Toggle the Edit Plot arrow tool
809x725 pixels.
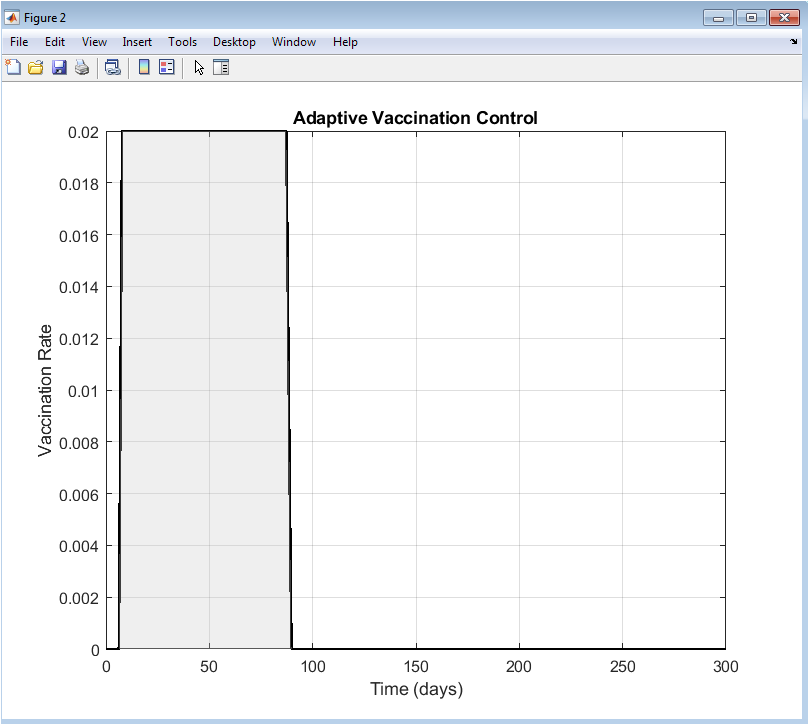[x=199, y=68]
